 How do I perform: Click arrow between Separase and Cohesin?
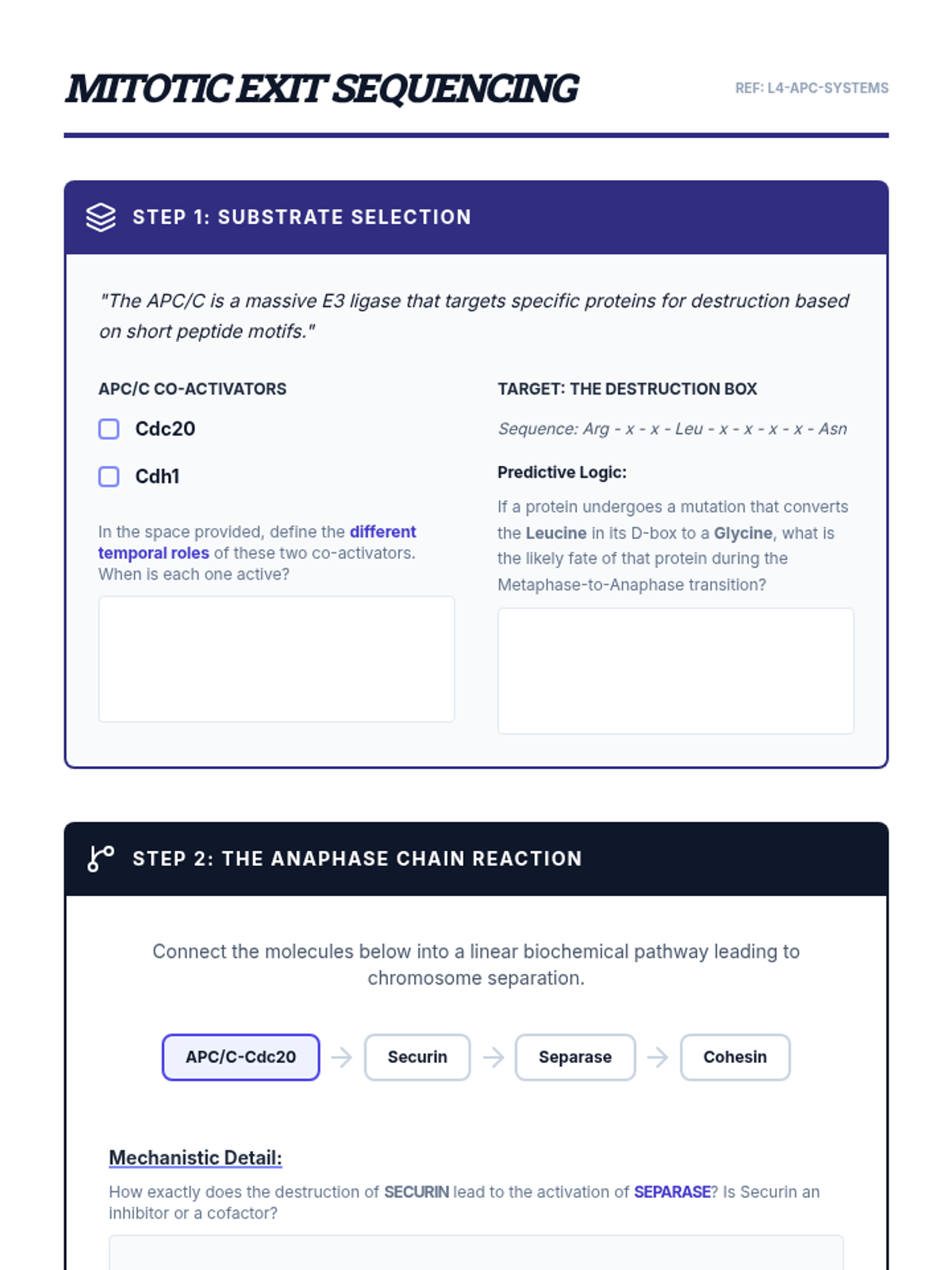pyautogui.click(x=658, y=1057)
